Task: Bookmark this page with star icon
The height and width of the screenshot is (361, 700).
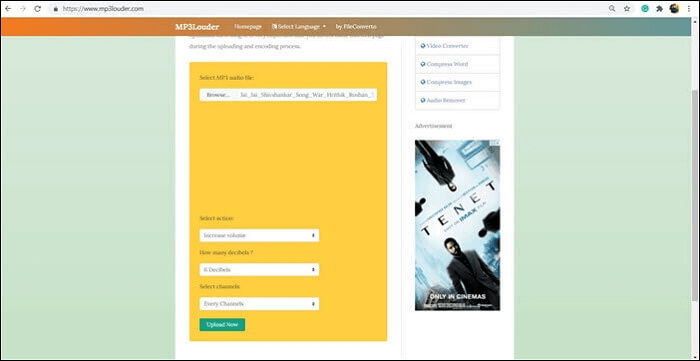Action: tap(627, 8)
